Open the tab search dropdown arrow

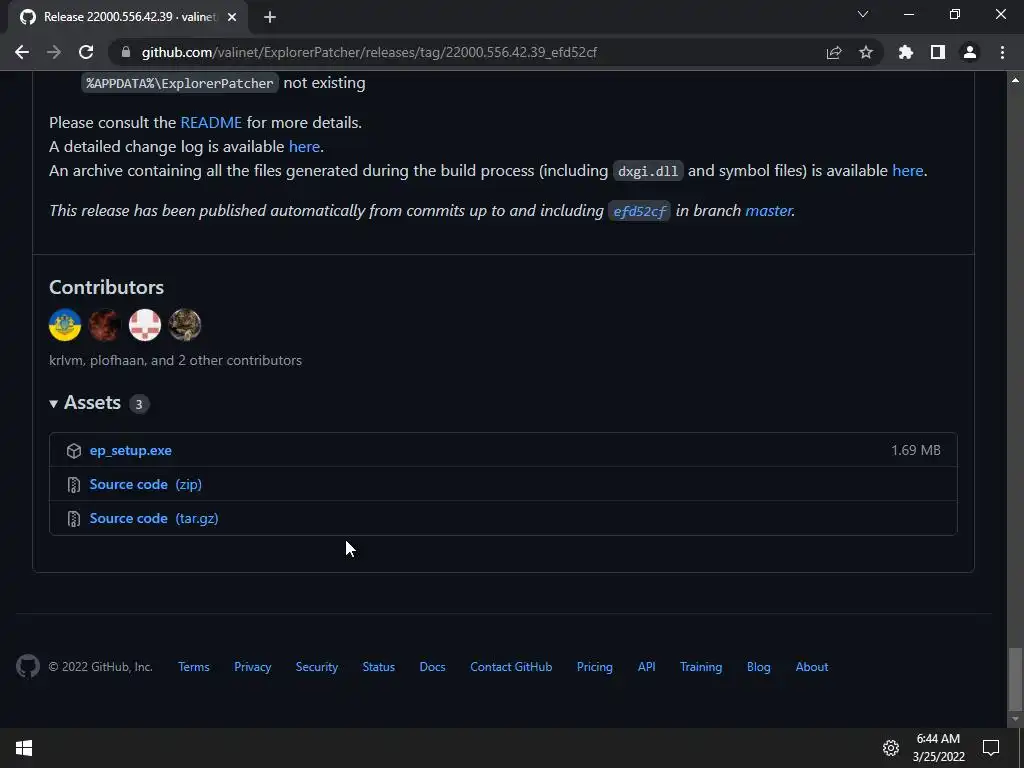click(863, 14)
